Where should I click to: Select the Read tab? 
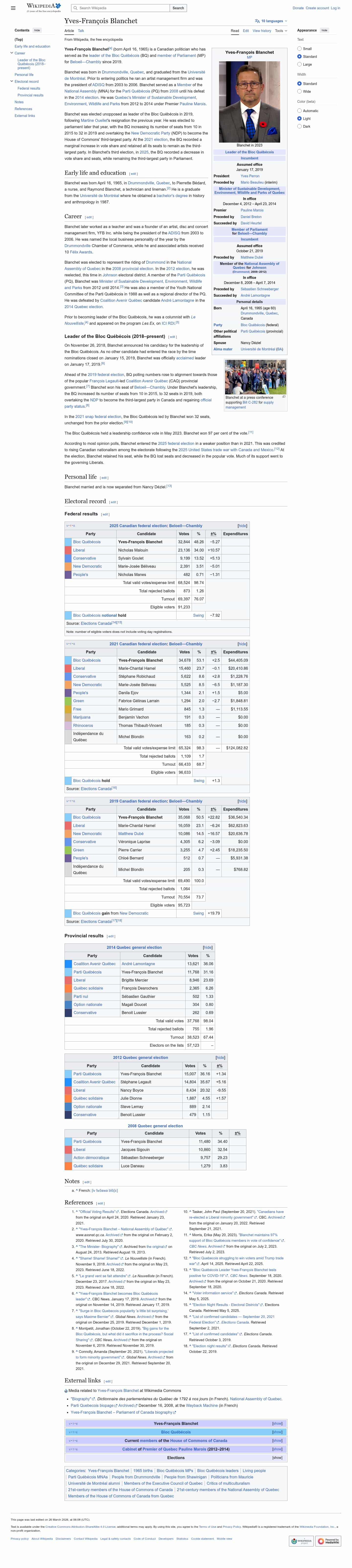point(235,31)
